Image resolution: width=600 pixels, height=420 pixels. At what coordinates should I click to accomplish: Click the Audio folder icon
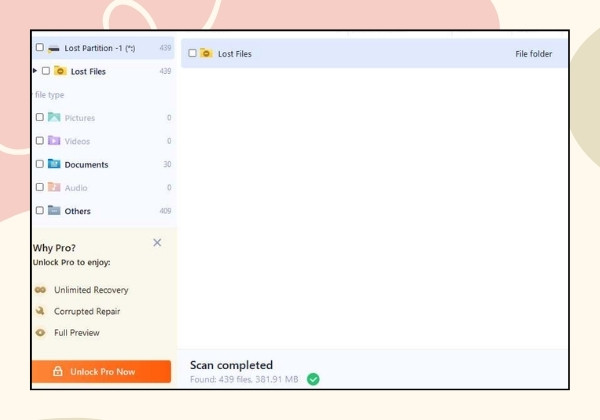54,187
